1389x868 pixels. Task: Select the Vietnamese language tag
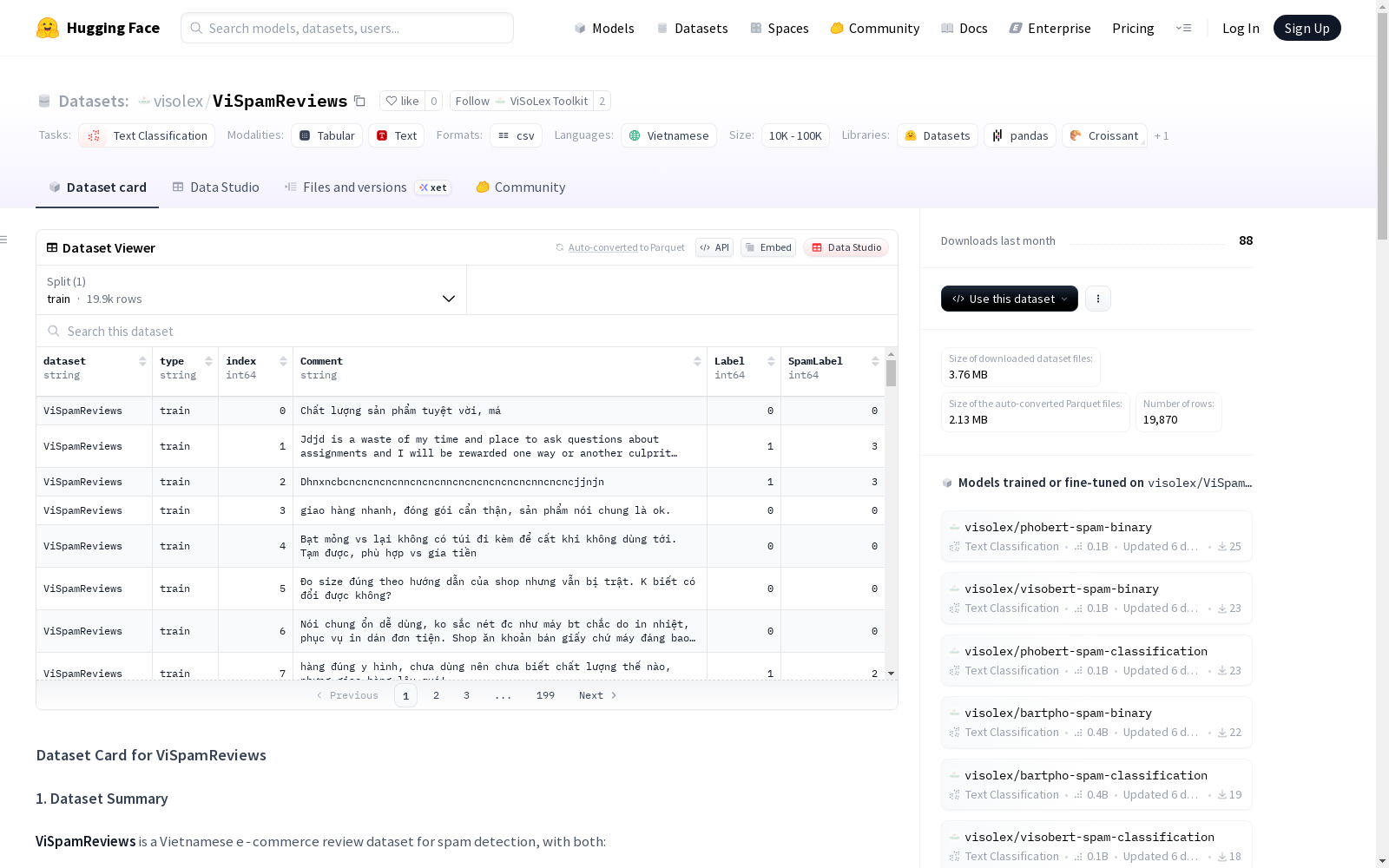(x=668, y=135)
